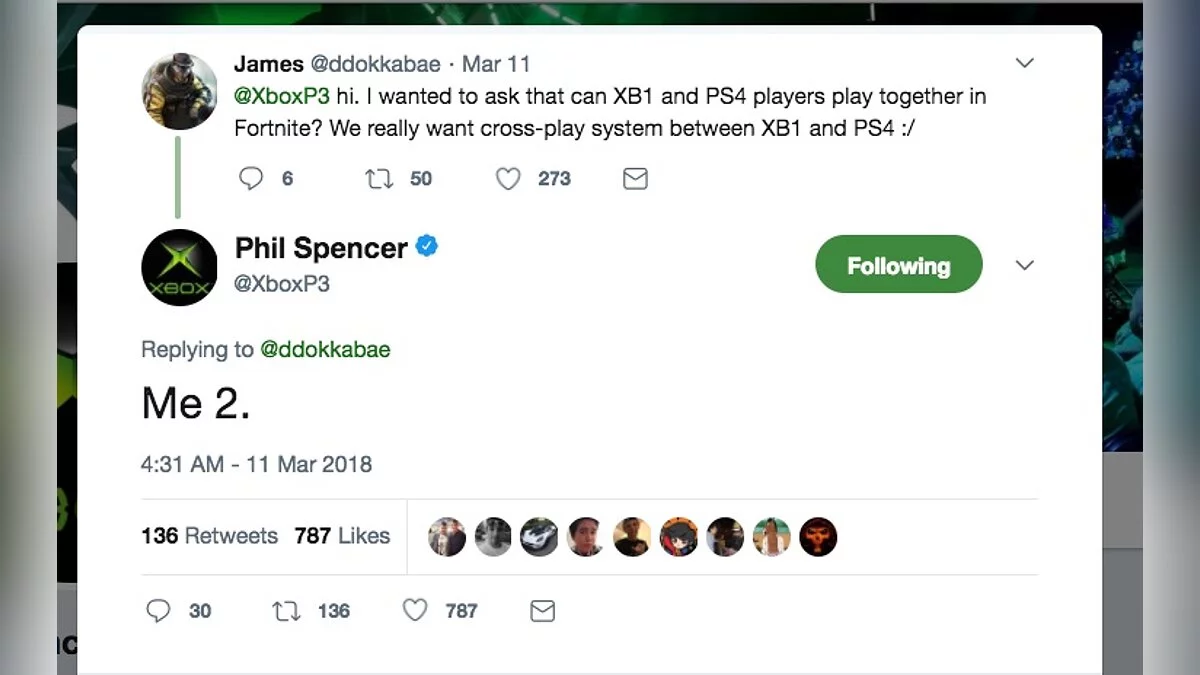Open the @ddokkabae link in Replying to
Viewport: 1200px width, 675px height.
point(325,349)
